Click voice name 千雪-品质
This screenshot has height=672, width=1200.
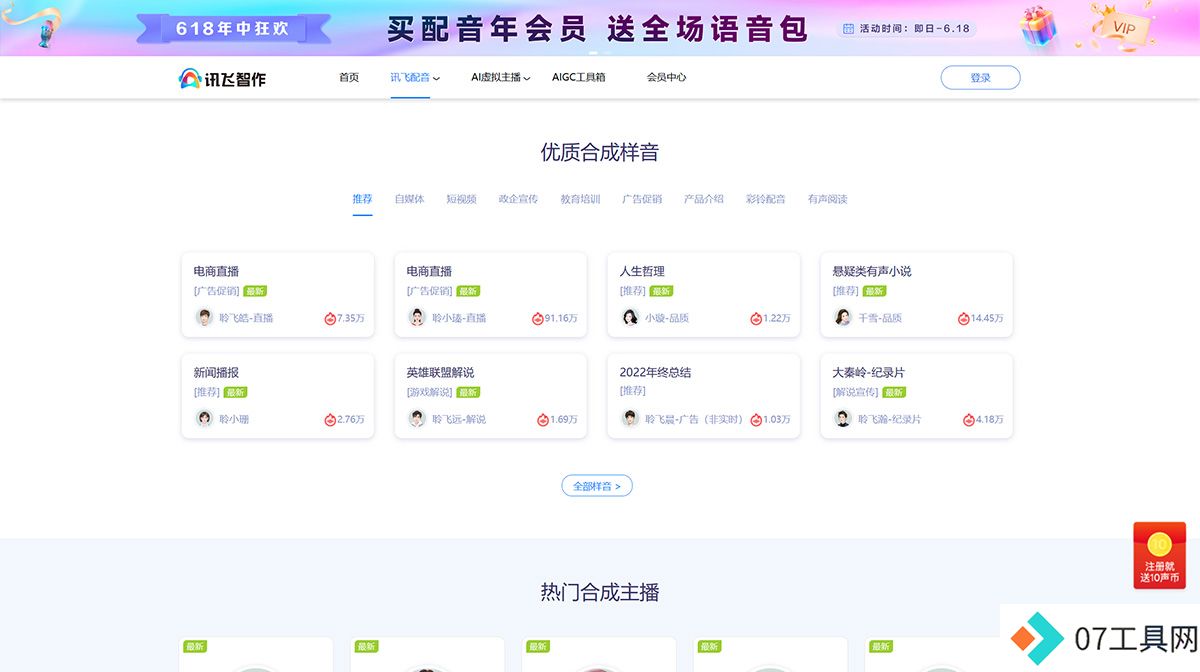pos(880,318)
